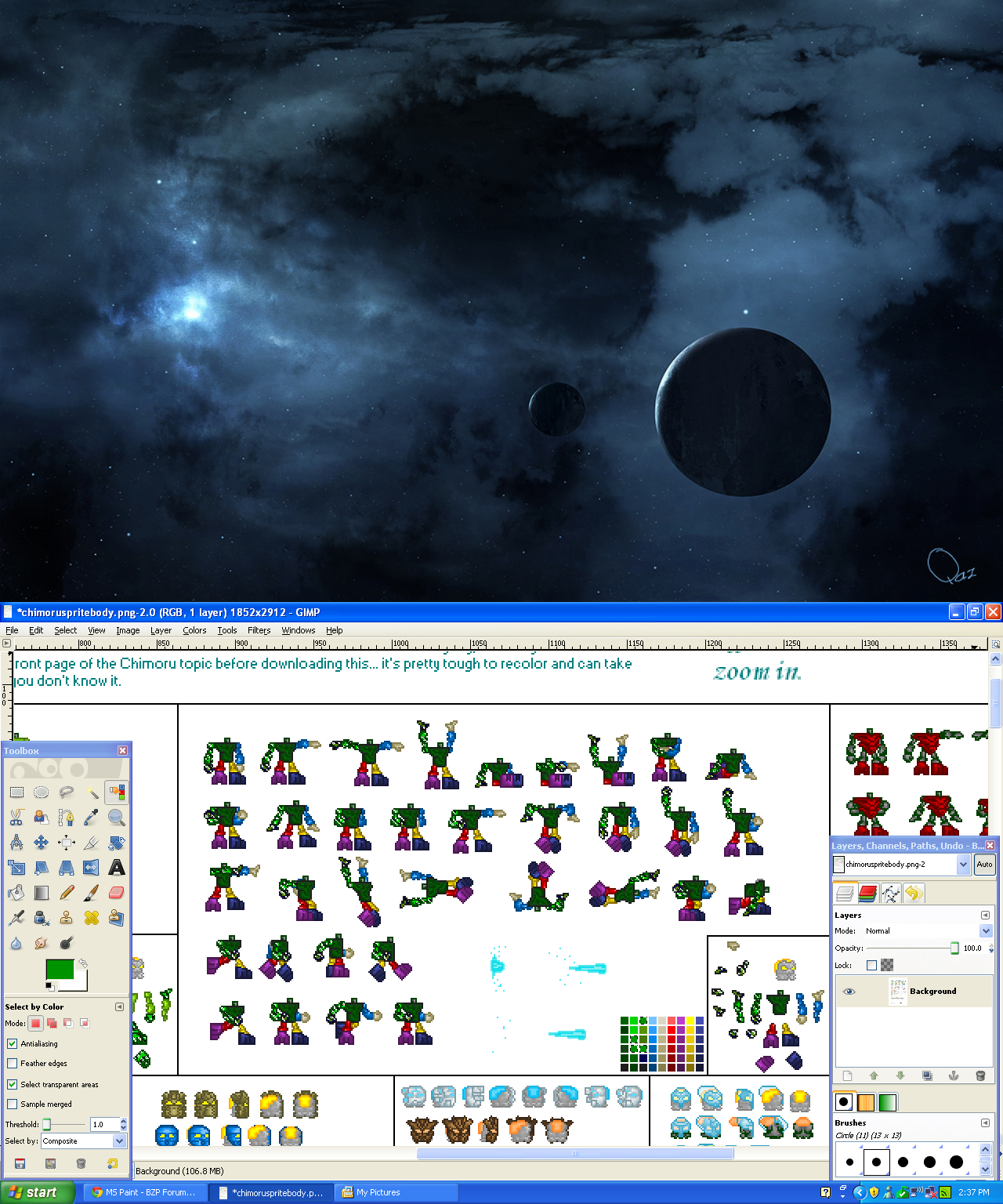Viewport: 1003px width, 1204px height.
Task: Select the Blend gradient tool
Action: tap(42, 893)
